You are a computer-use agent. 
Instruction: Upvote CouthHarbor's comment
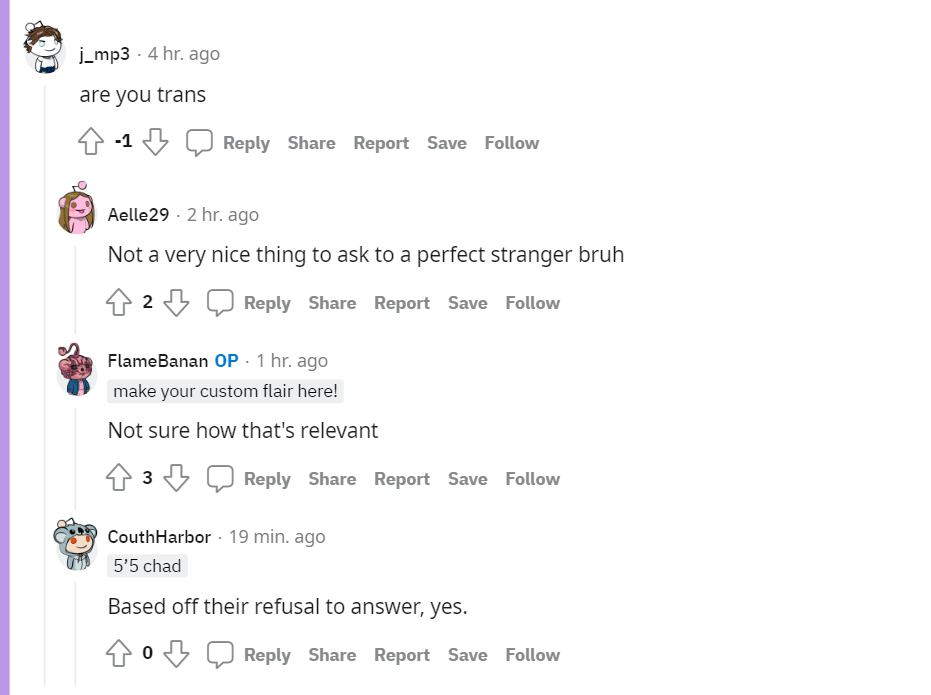119,653
